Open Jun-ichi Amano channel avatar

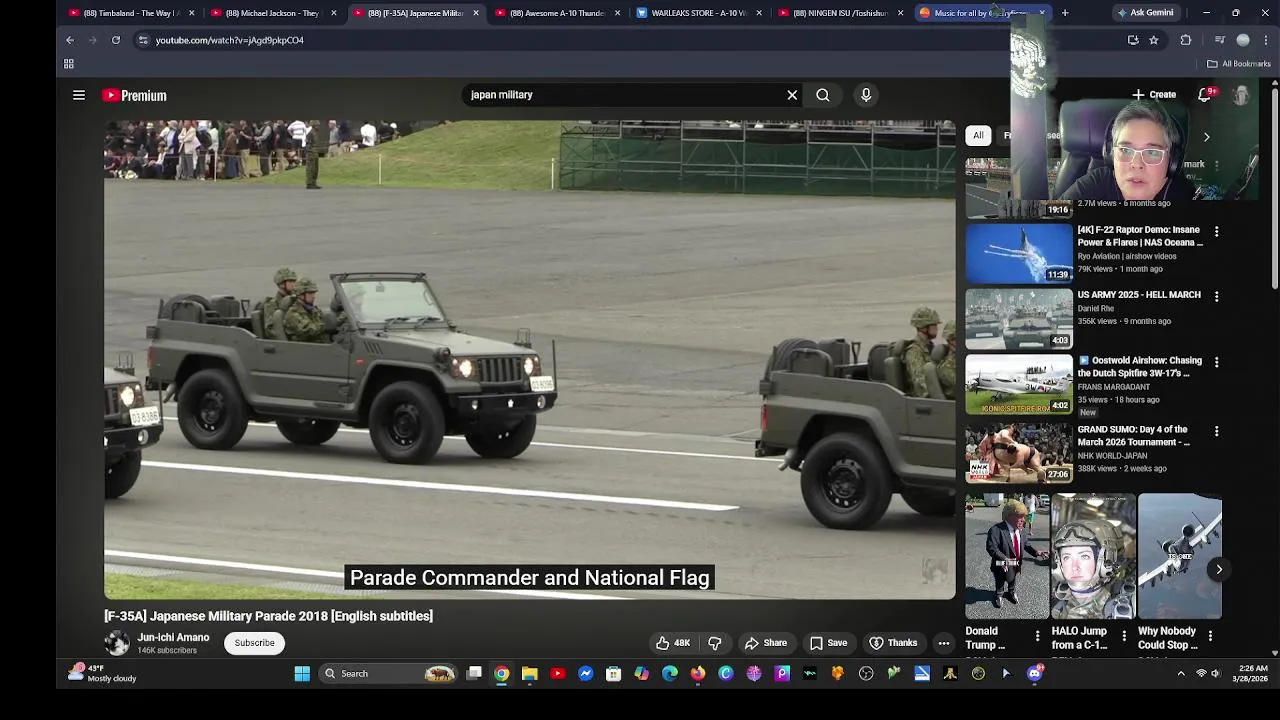[117, 643]
